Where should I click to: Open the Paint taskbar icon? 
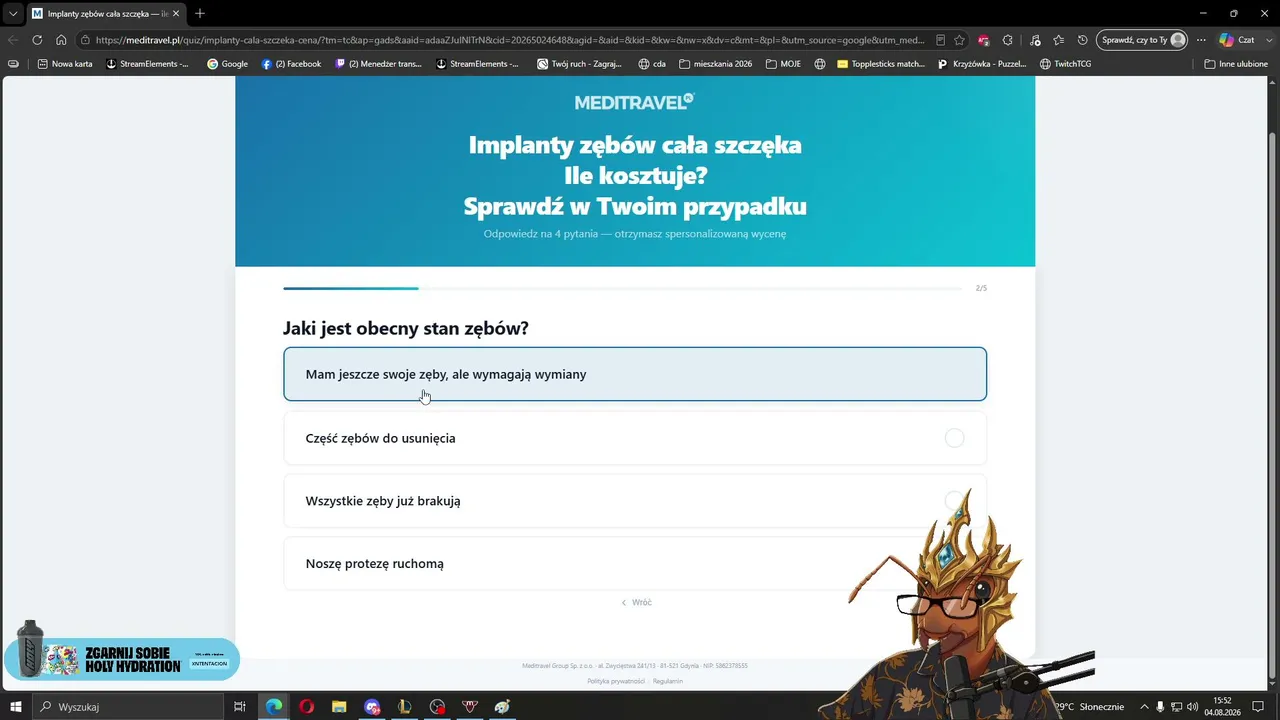[x=502, y=707]
